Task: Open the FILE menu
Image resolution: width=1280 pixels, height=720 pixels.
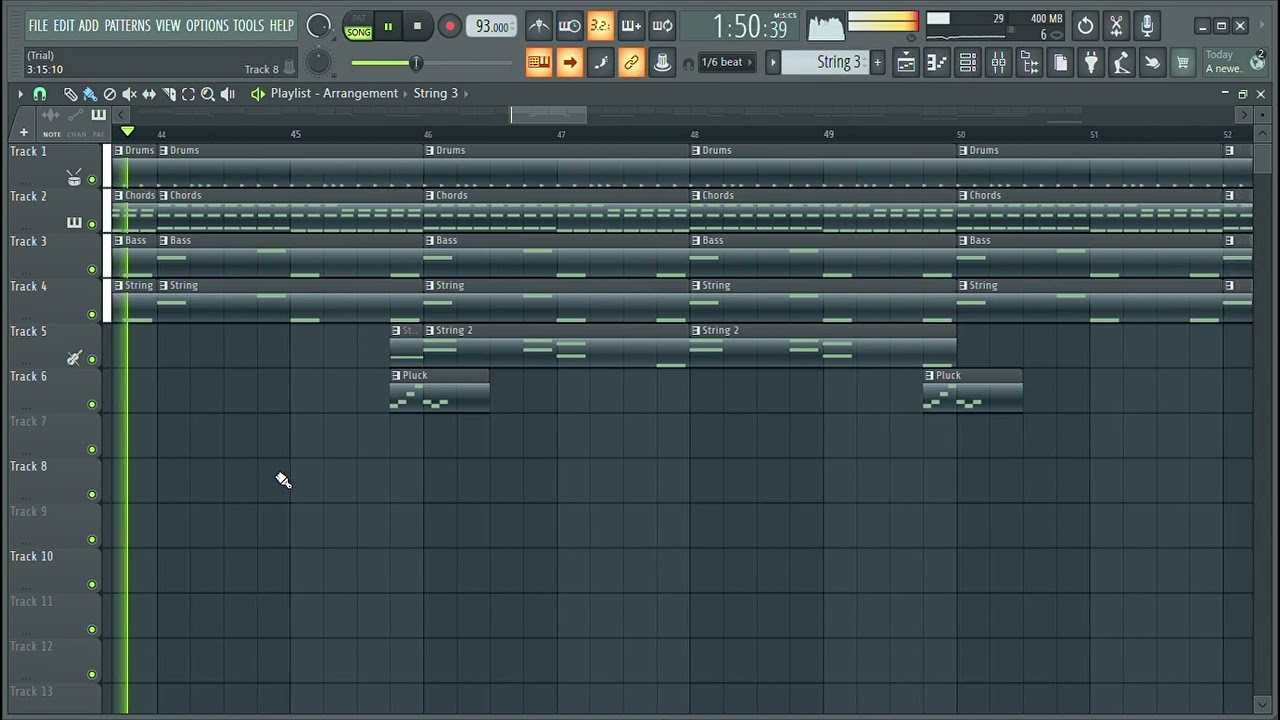Action: 38,25
